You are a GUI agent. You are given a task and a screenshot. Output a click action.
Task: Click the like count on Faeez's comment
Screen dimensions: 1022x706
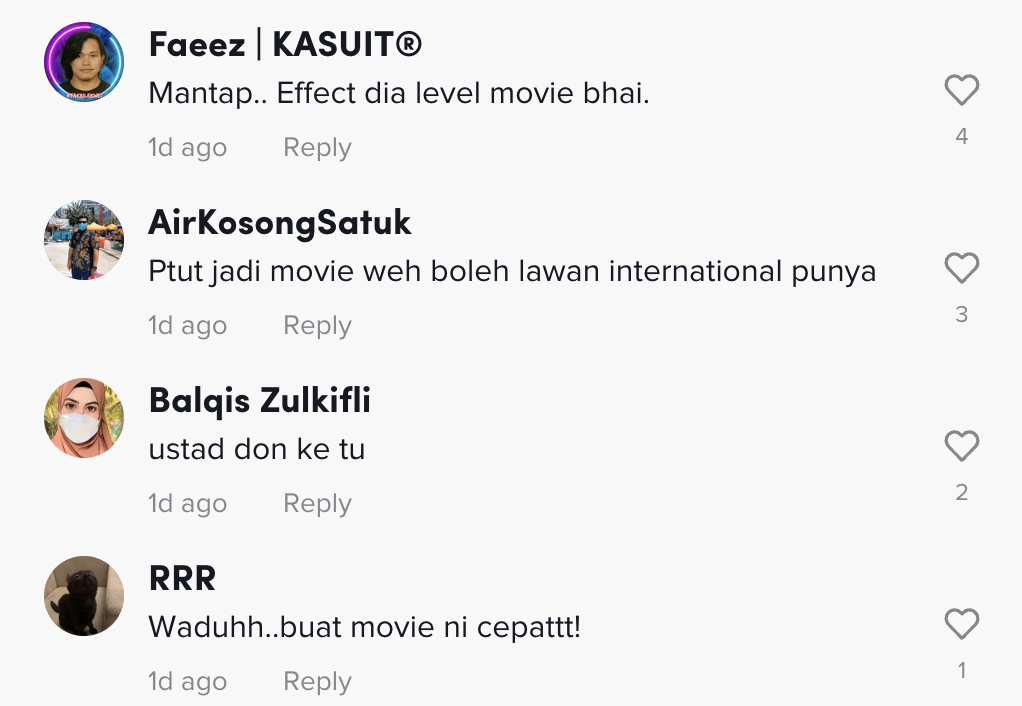[961, 137]
